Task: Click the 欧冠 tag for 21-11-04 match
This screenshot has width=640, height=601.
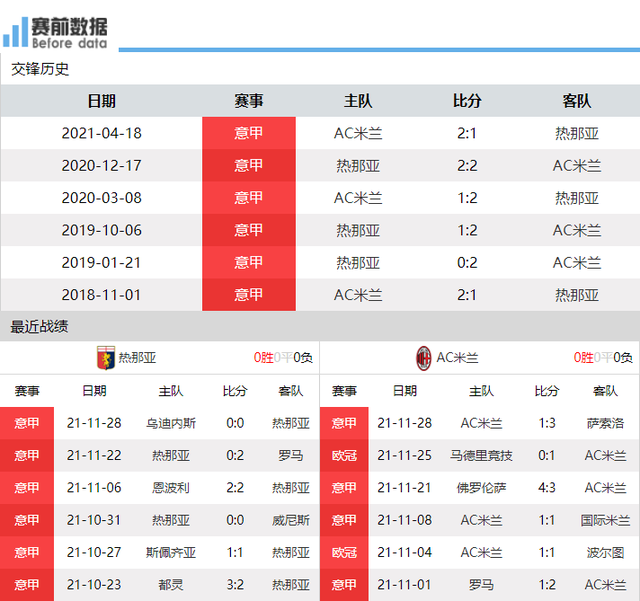Action: tap(344, 552)
